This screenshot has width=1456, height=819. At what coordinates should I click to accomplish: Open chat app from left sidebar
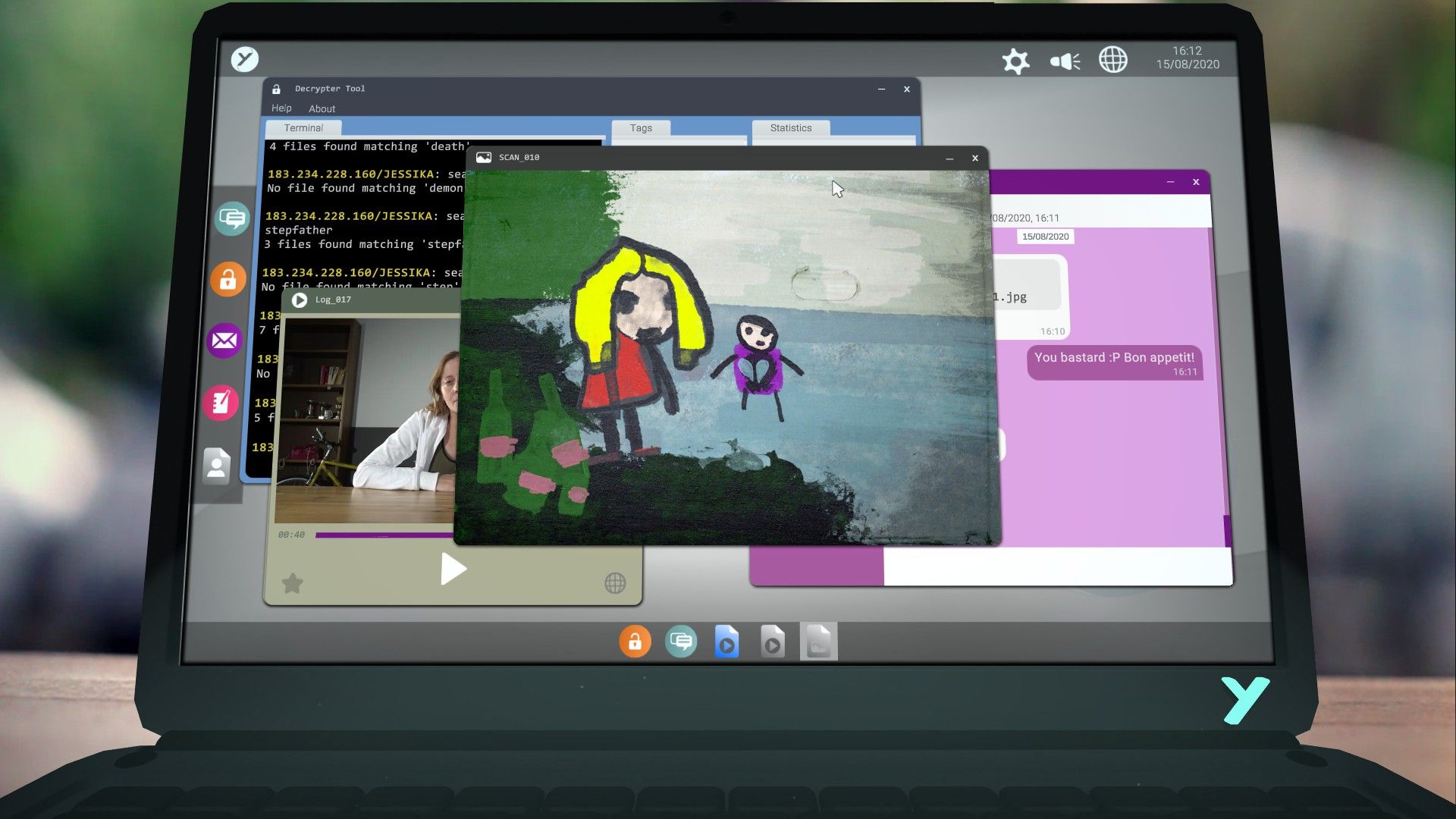click(x=231, y=219)
